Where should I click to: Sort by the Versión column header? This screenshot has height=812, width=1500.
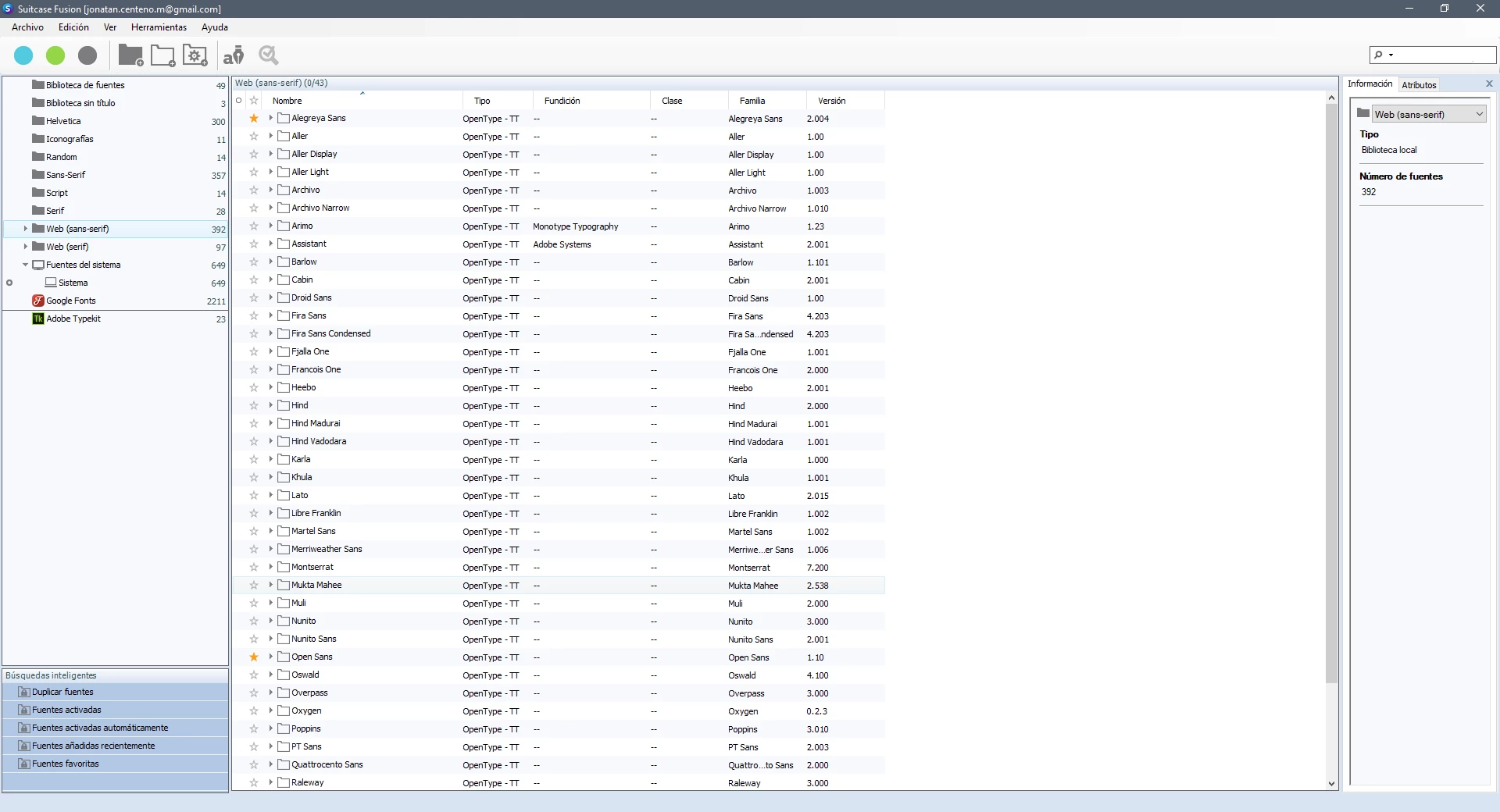(845, 101)
